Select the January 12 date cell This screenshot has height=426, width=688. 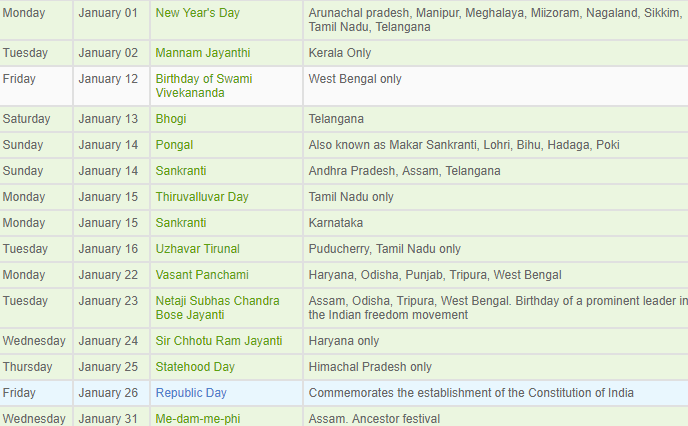tap(111, 86)
